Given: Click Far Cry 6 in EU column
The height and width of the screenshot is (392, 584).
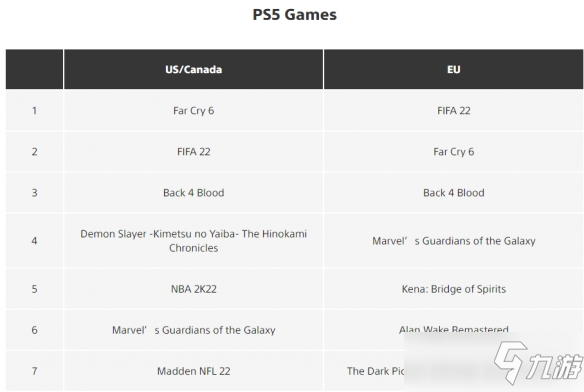Looking at the screenshot, I should [454, 152].
